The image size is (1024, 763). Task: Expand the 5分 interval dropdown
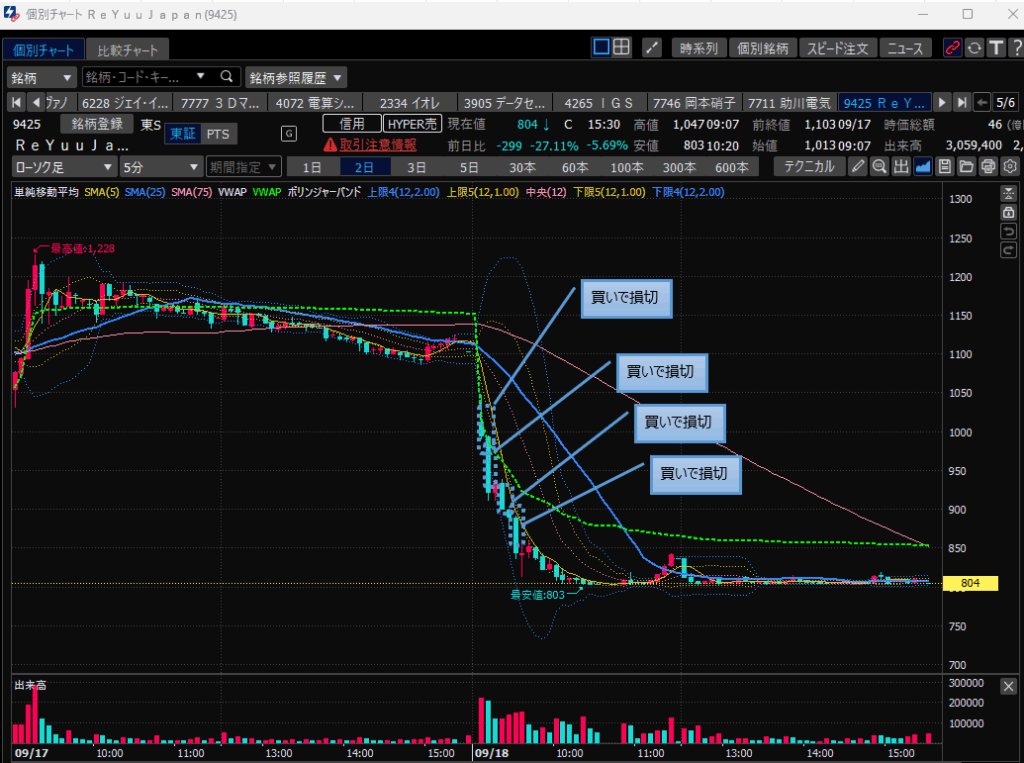160,167
